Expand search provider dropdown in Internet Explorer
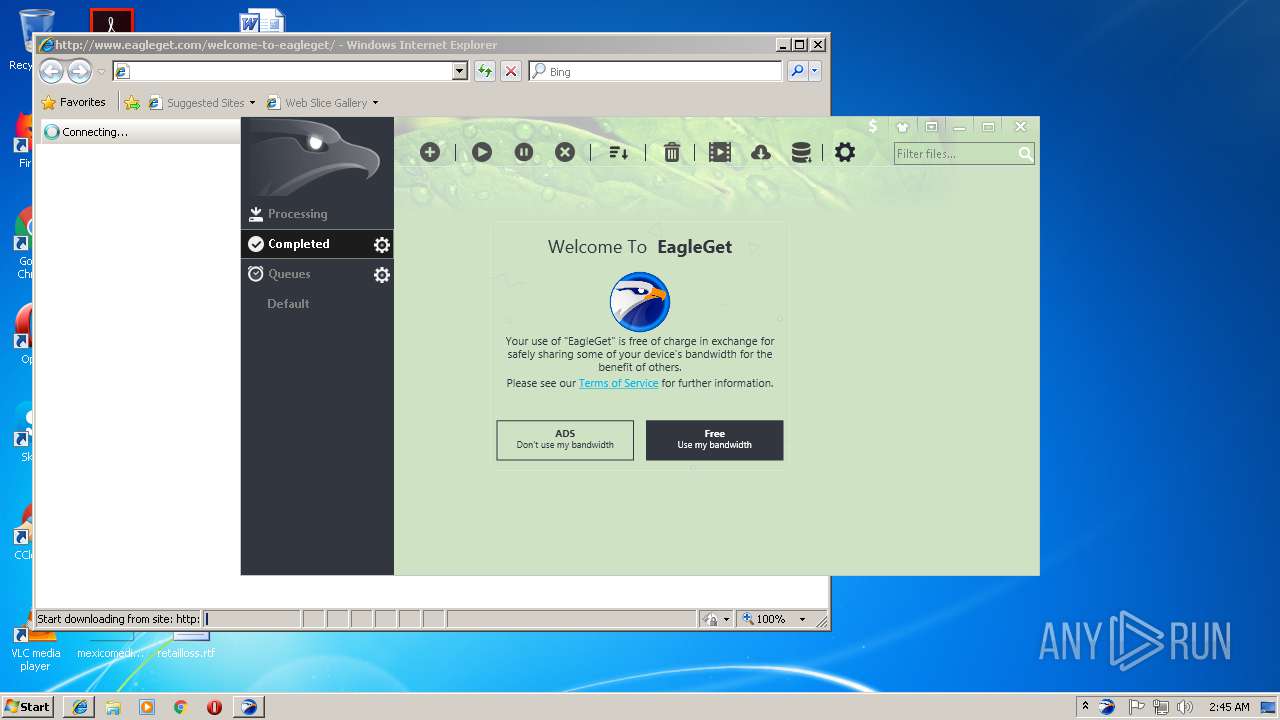 815,71
